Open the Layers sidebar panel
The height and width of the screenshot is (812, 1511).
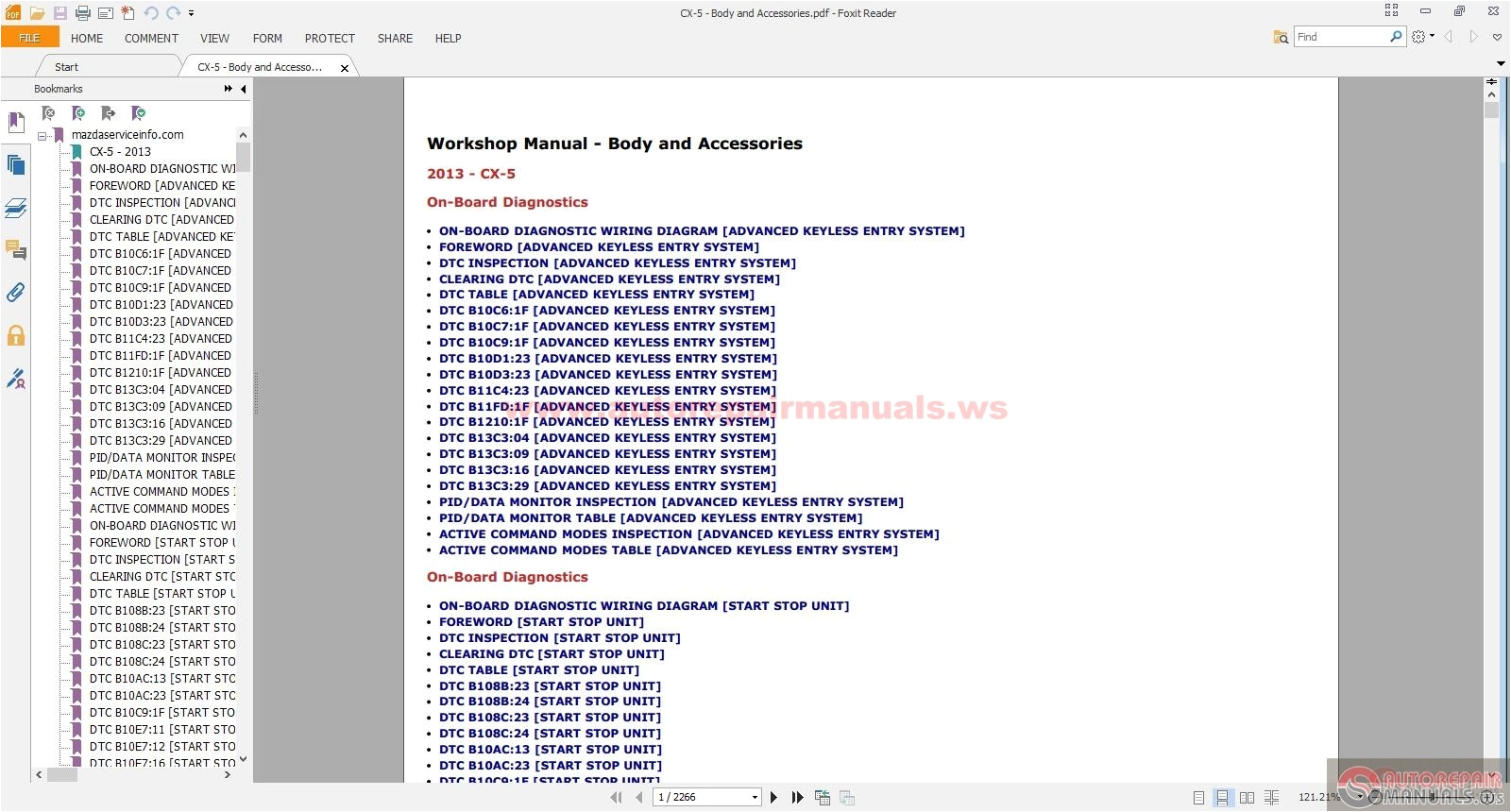(x=16, y=208)
